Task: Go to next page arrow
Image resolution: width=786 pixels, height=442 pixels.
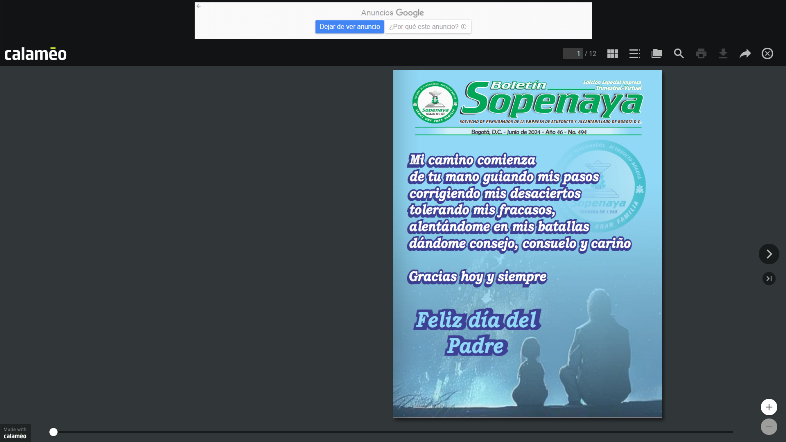Action: point(768,254)
